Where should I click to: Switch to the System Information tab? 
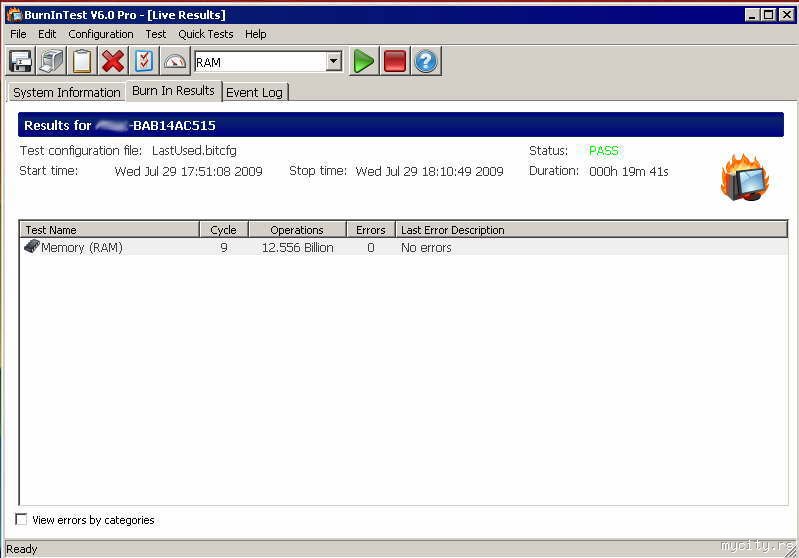tap(66, 92)
